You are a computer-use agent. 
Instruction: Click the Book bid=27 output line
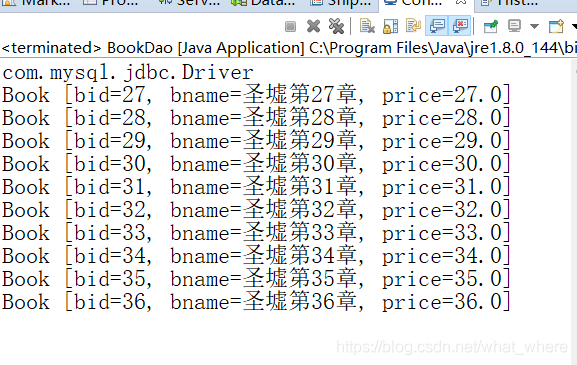[x=256, y=95]
